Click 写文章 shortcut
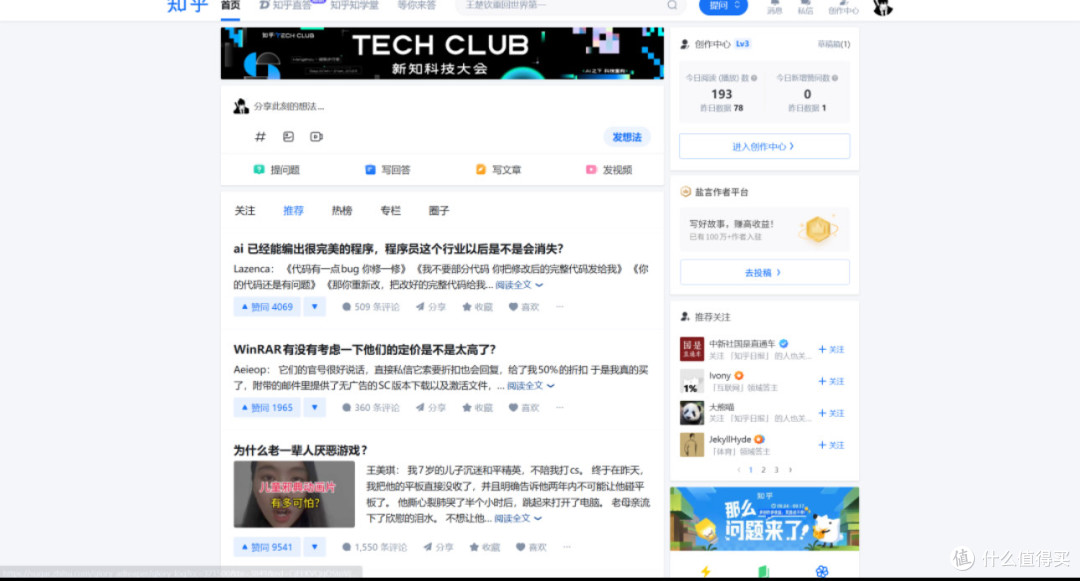Image resolution: width=1080 pixels, height=581 pixels. tap(499, 169)
